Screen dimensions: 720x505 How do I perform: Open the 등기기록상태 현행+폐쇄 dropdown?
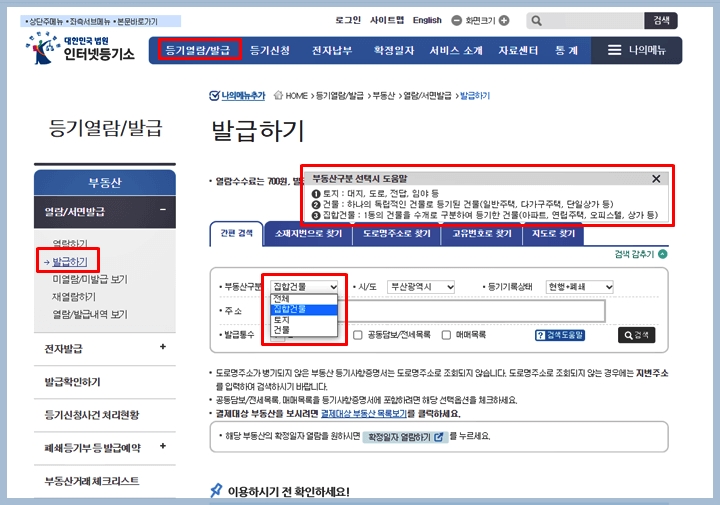click(x=579, y=287)
